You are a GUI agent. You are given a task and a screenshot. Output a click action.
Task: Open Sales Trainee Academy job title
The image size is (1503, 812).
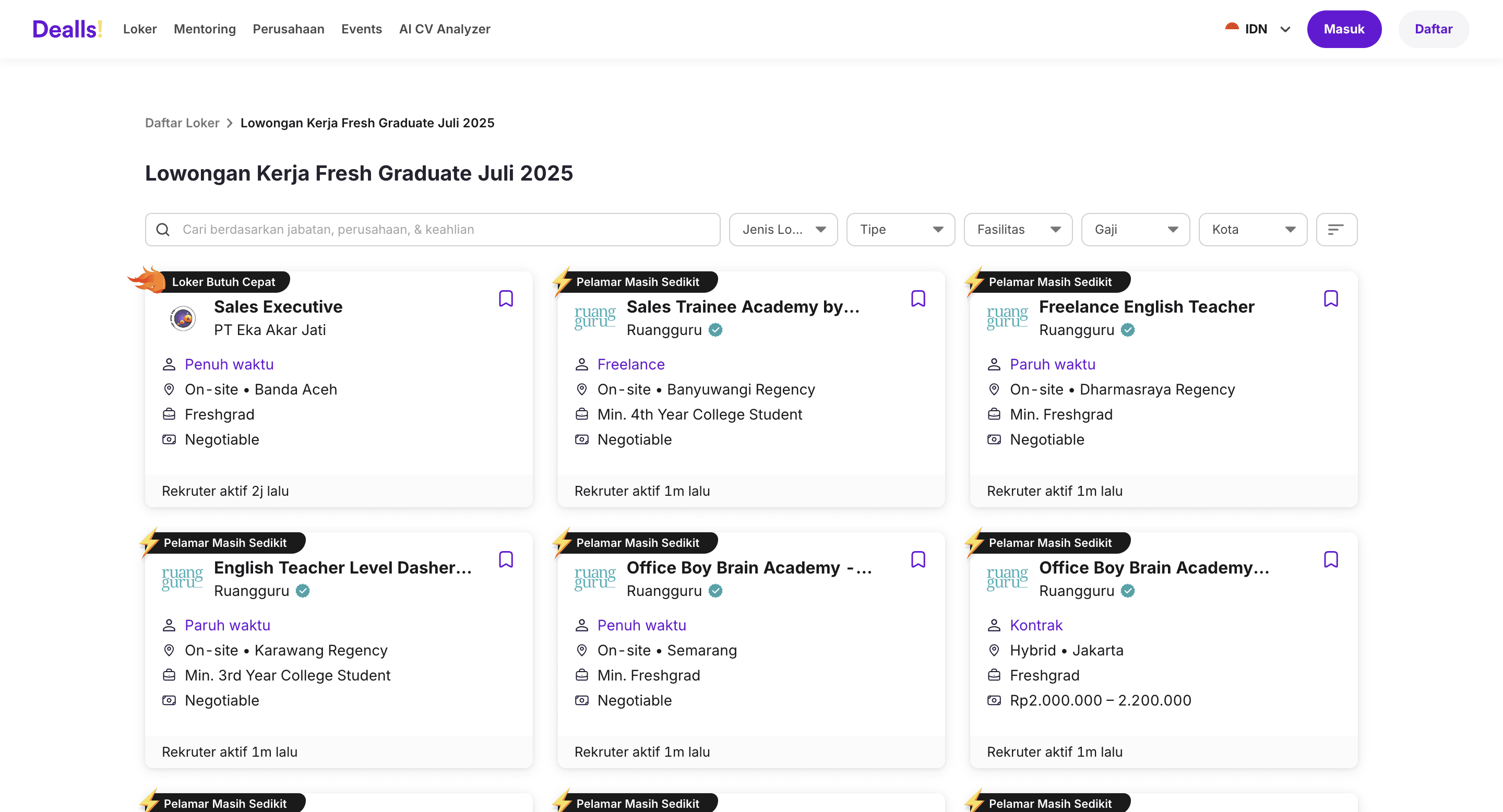(743, 307)
